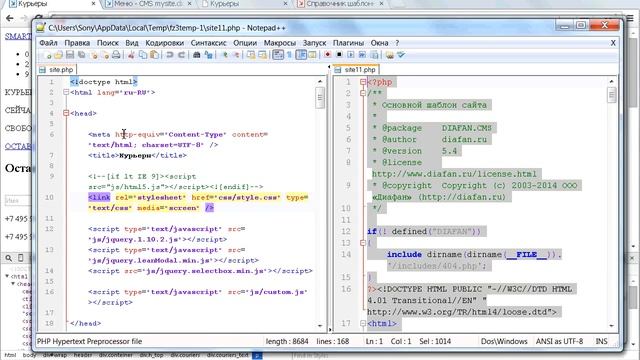Collapse the html node in devtools tree
640x360 pixels.
point(7,276)
